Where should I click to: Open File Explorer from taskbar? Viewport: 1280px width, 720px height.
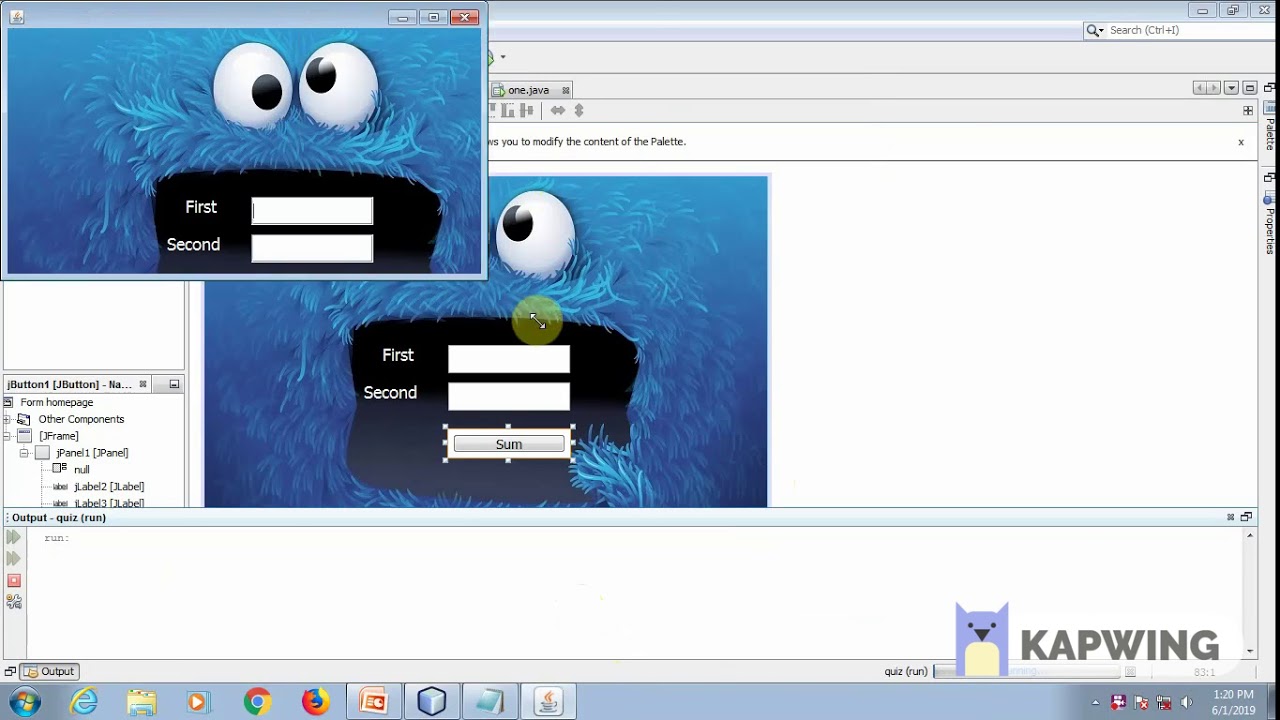point(141,702)
